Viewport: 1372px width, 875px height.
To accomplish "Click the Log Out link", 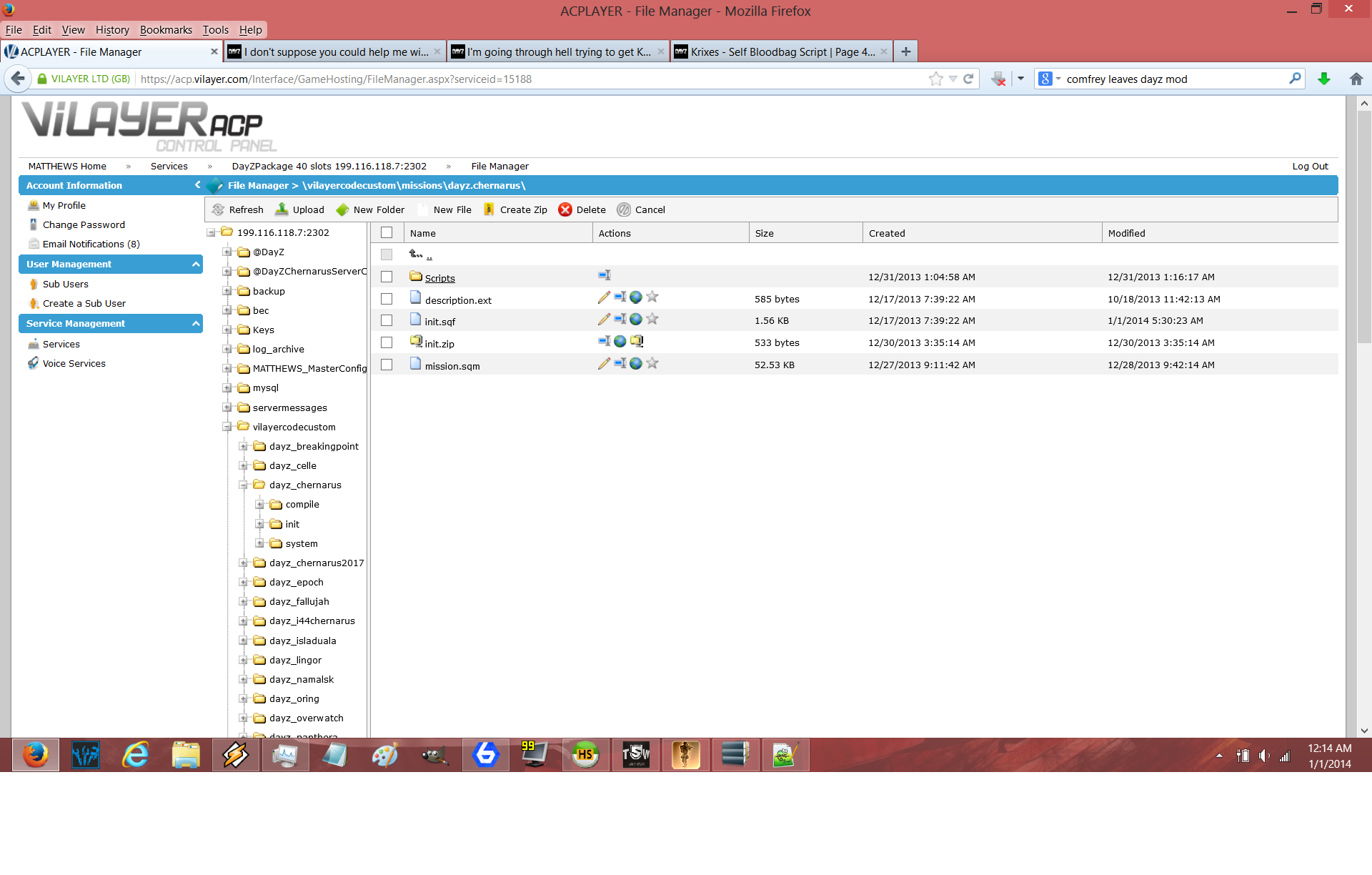I will click(1310, 166).
